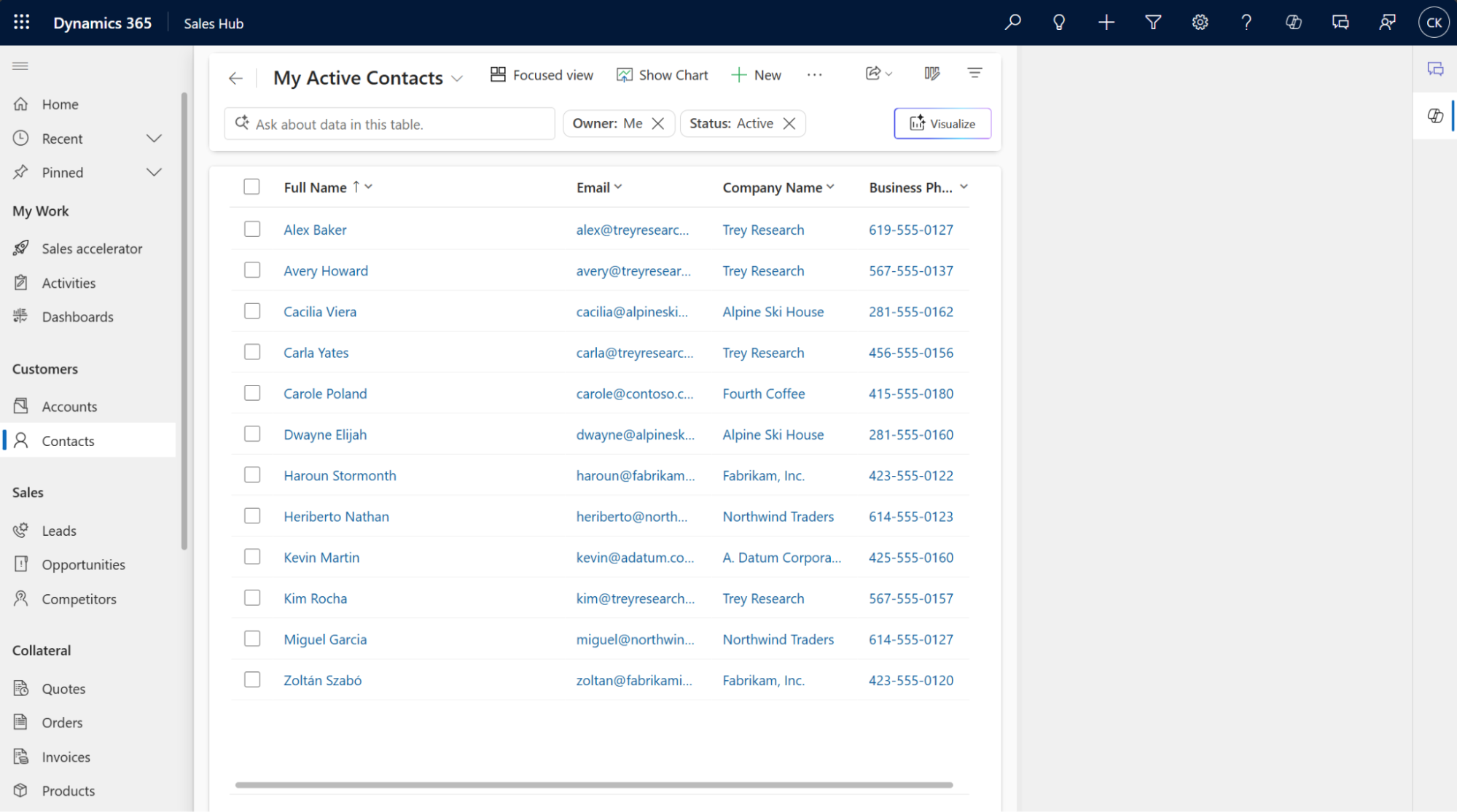
Task: Open the lightbulb assistant icon
Action: coord(1059,23)
